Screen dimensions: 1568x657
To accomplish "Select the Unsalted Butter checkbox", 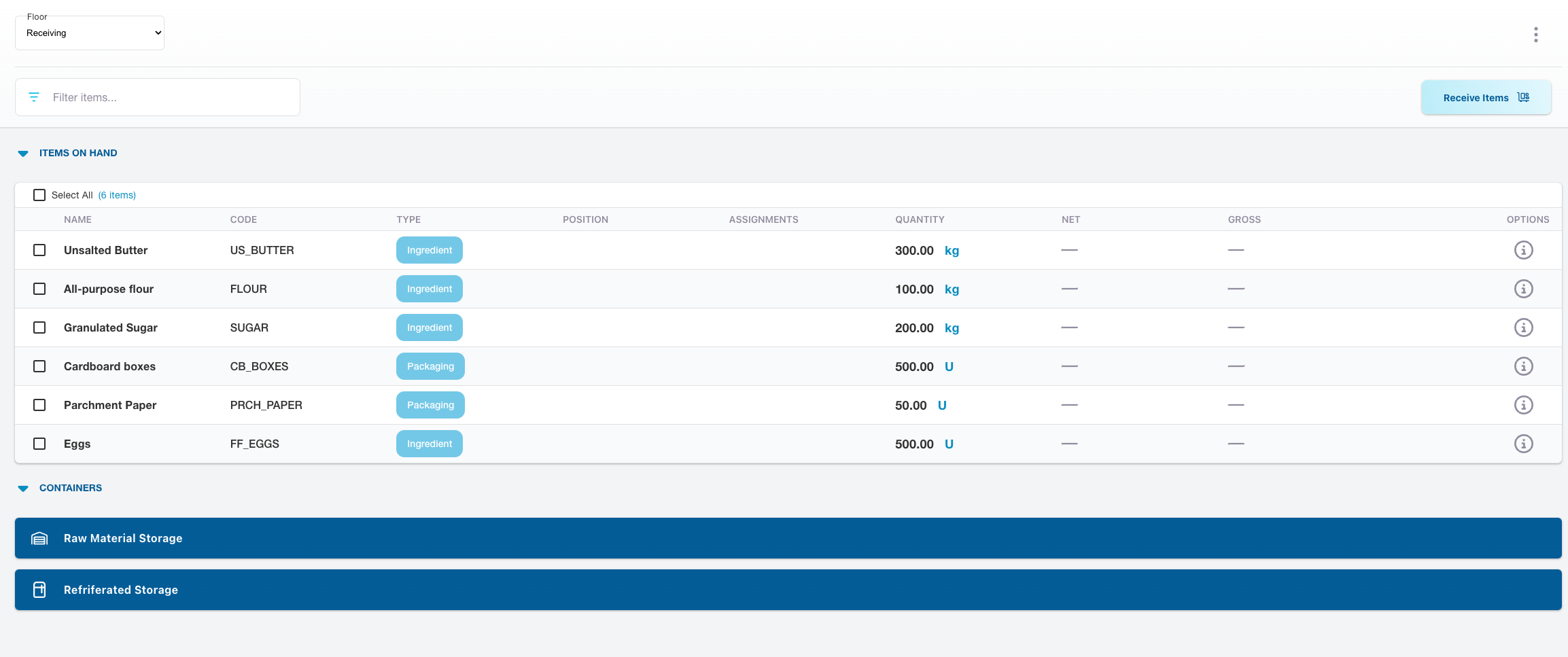I will click(39, 250).
